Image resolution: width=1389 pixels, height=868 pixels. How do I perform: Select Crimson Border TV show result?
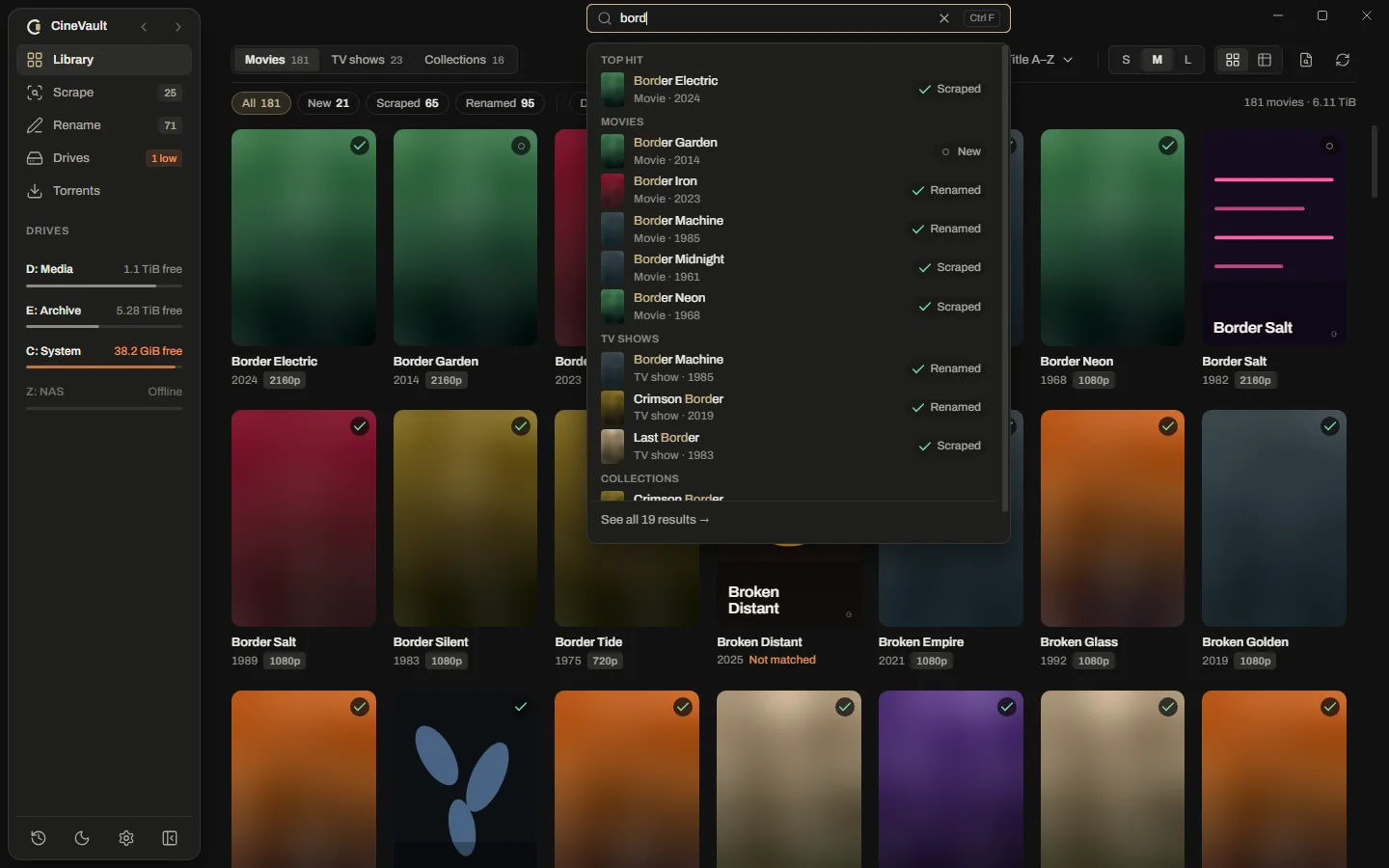(x=795, y=407)
